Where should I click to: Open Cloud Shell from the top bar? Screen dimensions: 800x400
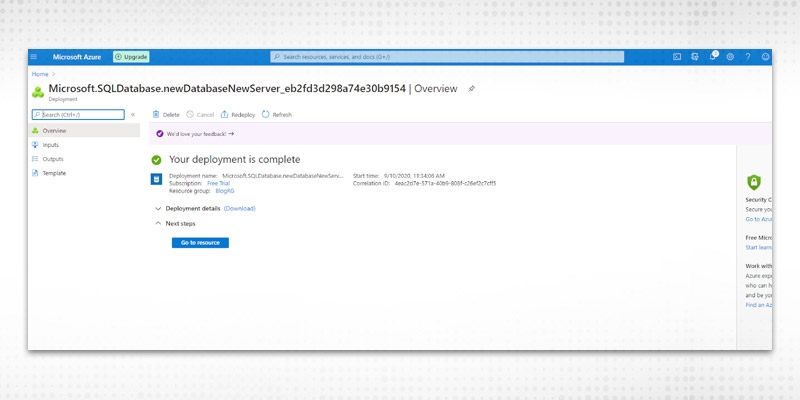pyautogui.click(x=677, y=57)
